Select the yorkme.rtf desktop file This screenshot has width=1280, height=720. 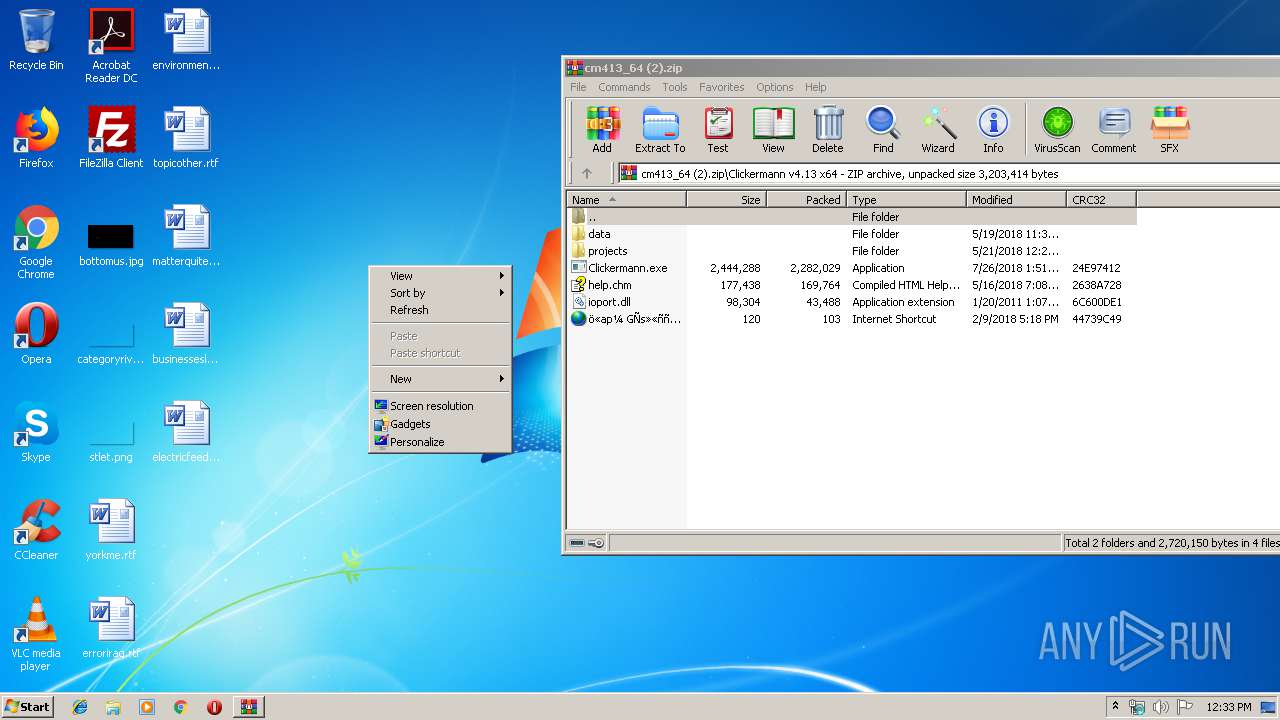(111, 530)
